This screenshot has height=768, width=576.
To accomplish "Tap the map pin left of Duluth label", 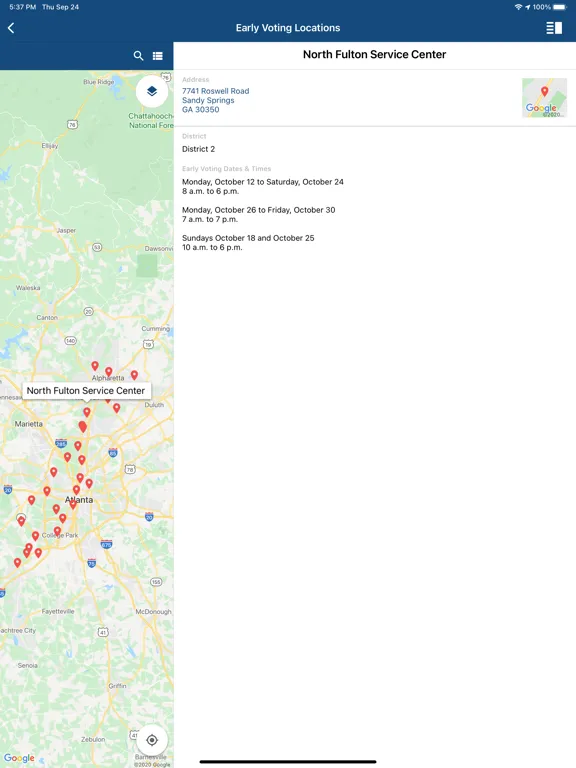I will click(x=117, y=408).
